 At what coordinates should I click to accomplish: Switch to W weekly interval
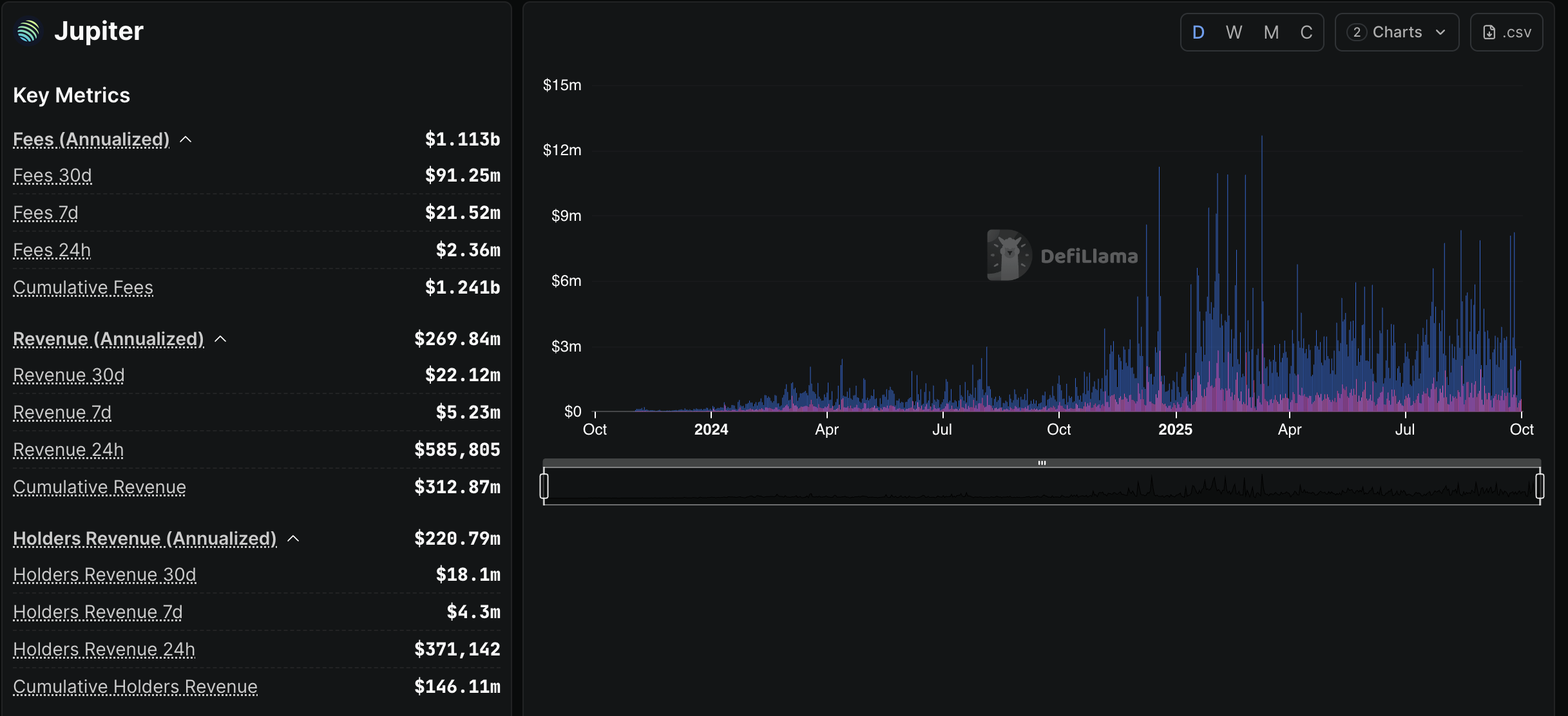click(x=1234, y=32)
